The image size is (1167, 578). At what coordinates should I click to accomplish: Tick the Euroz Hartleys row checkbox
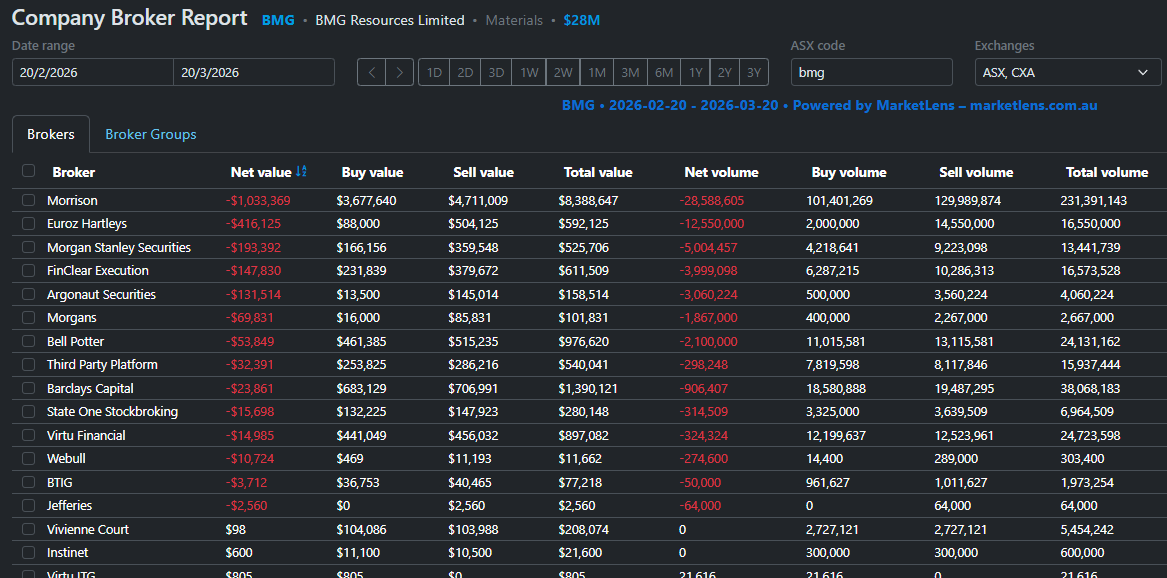click(28, 223)
